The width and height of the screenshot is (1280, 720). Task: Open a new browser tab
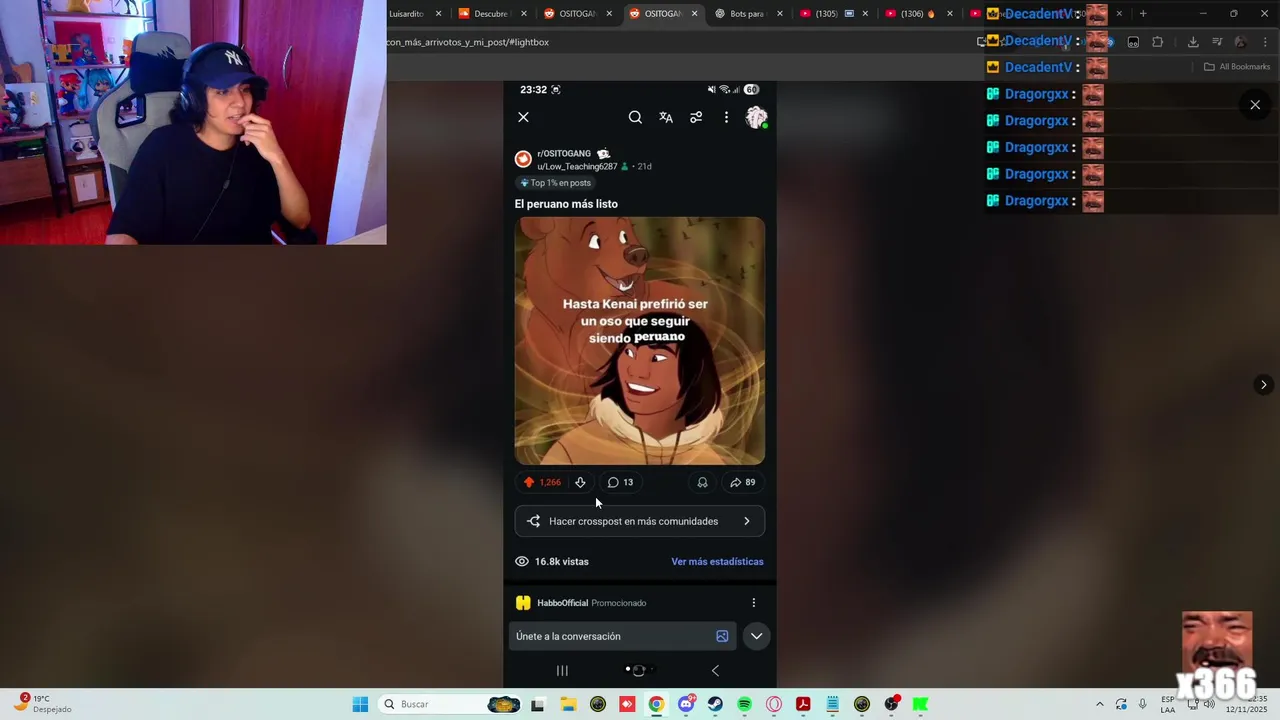tap(1143, 14)
